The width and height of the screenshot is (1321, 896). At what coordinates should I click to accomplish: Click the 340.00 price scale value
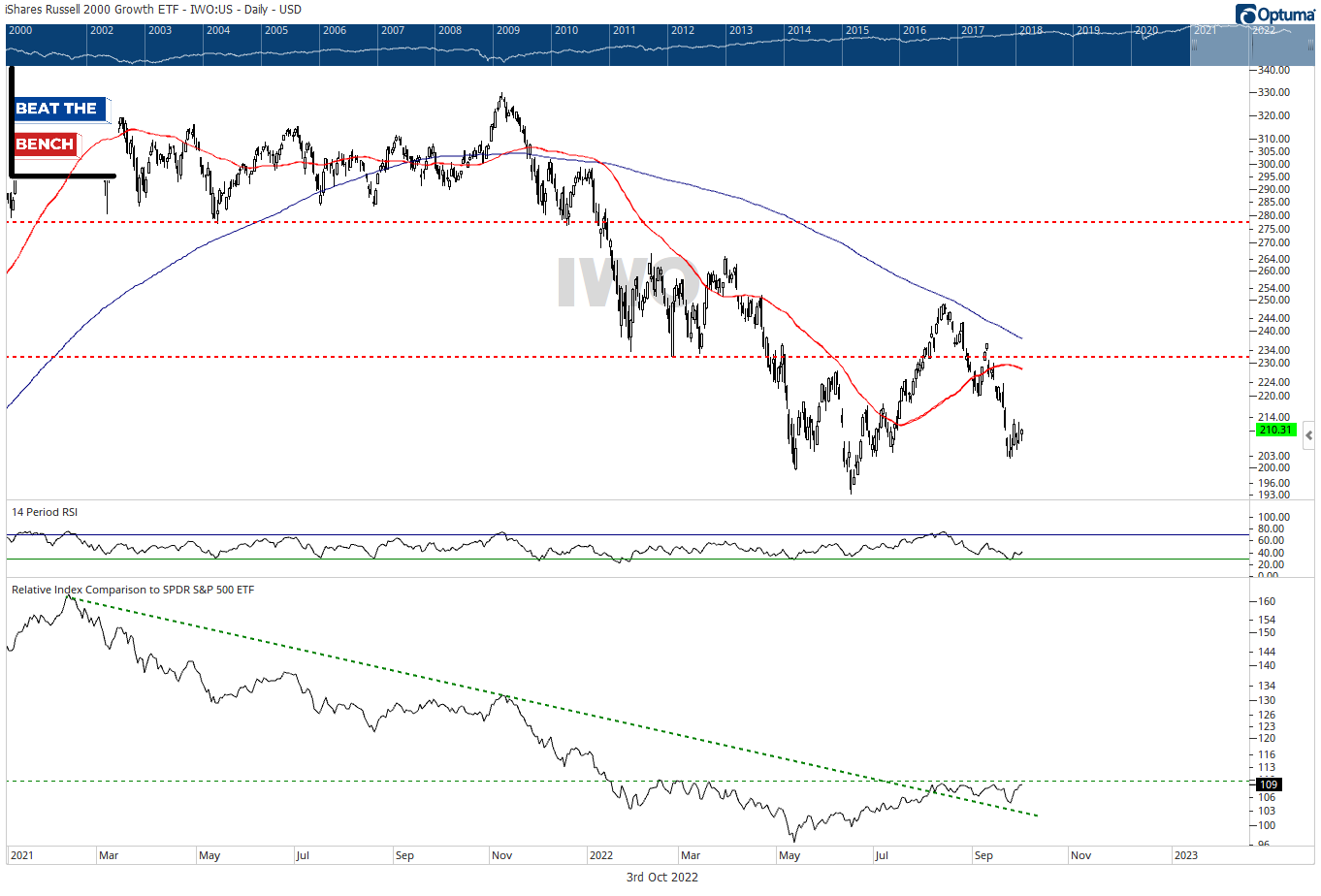click(x=1274, y=70)
